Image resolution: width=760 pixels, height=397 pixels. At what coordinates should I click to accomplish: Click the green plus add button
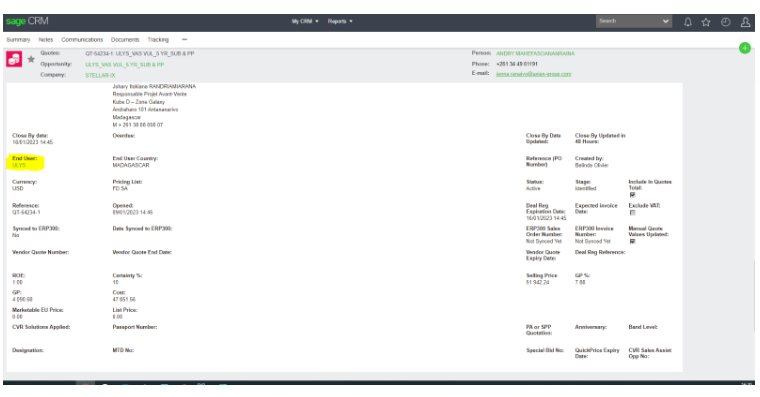[x=745, y=48]
